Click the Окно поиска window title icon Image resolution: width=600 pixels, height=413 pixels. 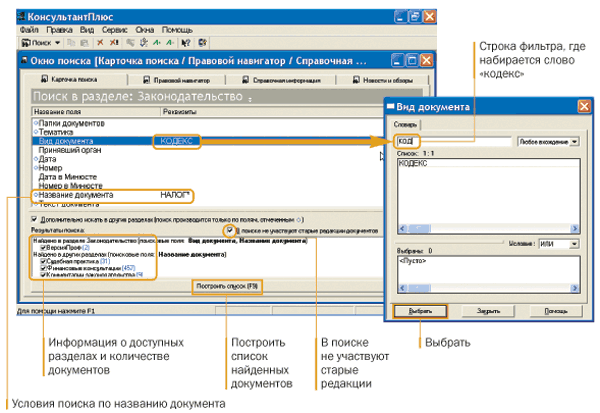[x=24, y=60]
